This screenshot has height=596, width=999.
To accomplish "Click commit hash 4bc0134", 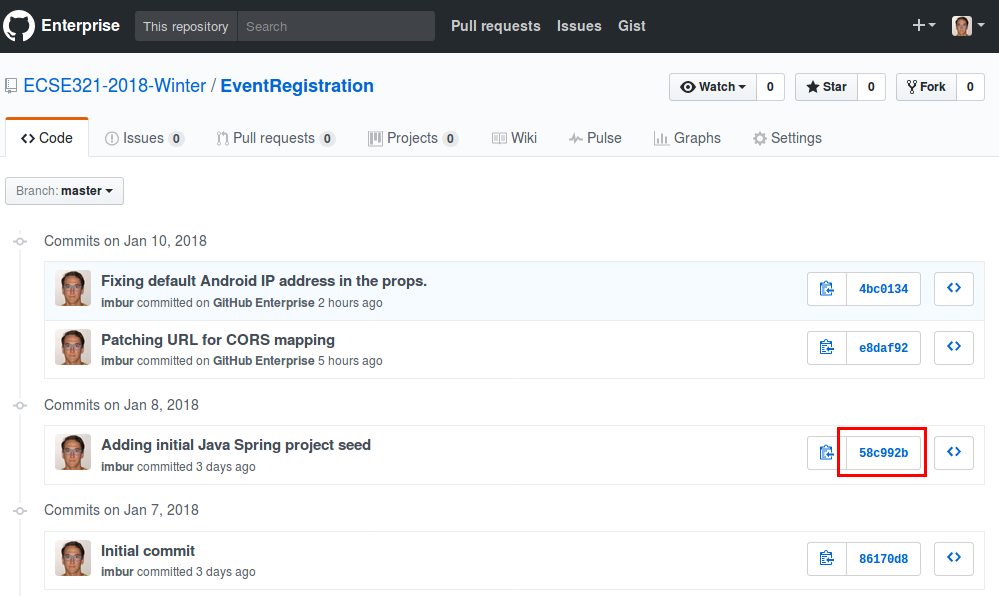I will 884,289.
